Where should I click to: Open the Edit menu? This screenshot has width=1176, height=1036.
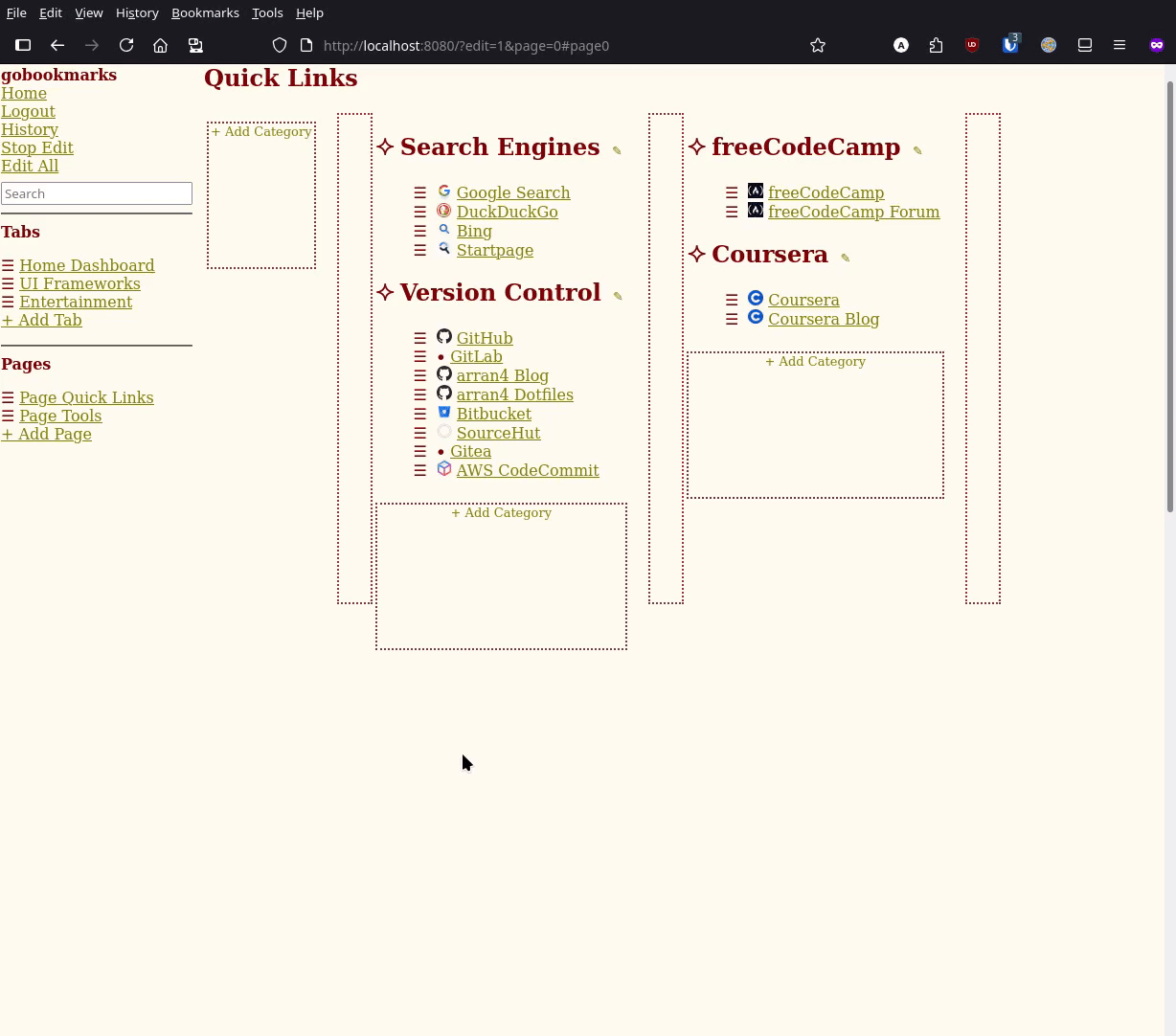click(x=51, y=12)
